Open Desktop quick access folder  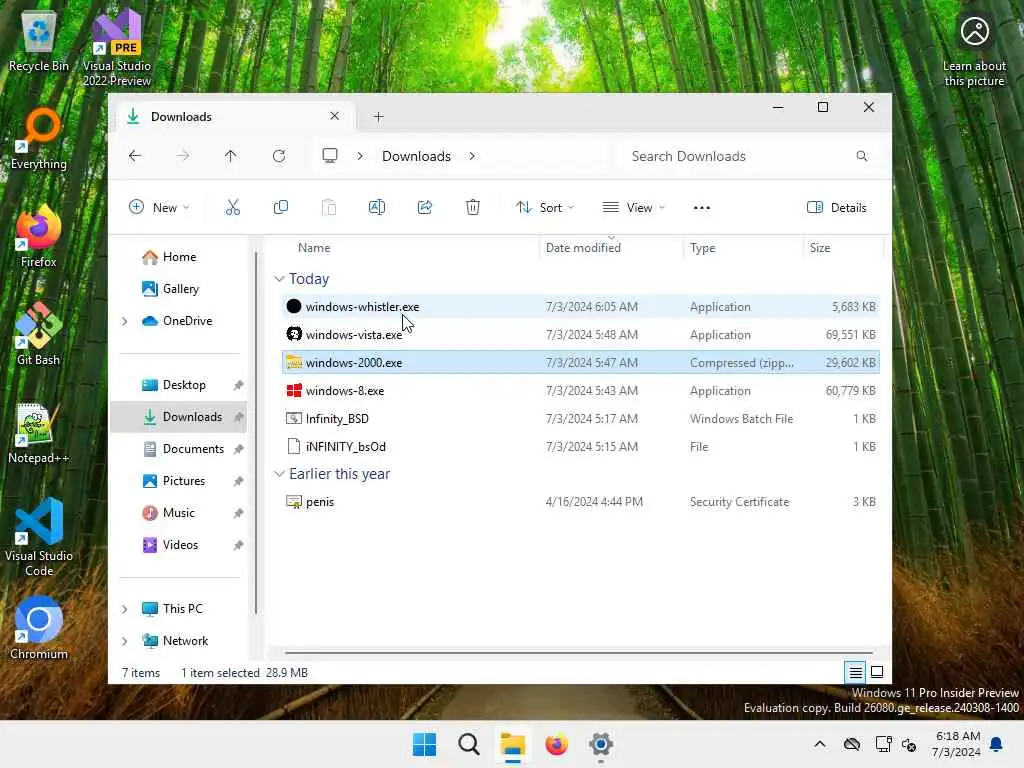[x=178, y=385]
